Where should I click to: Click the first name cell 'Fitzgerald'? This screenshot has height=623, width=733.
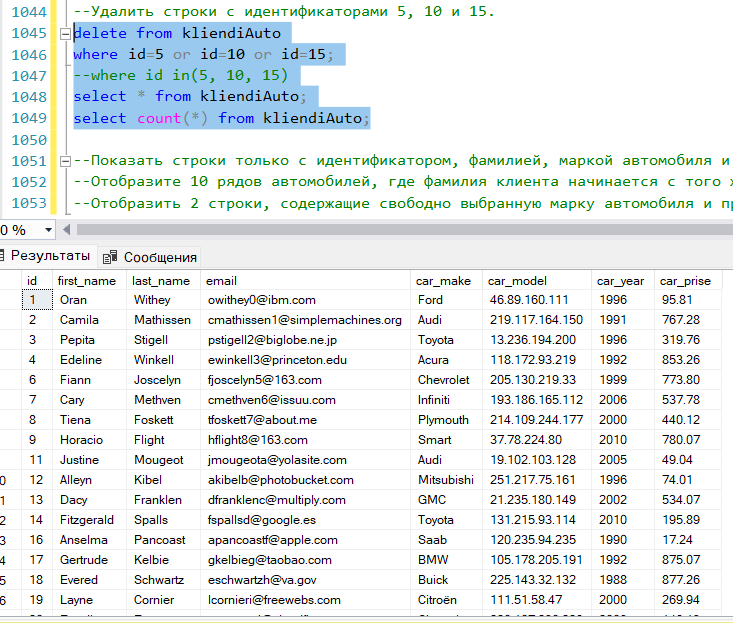point(87,520)
